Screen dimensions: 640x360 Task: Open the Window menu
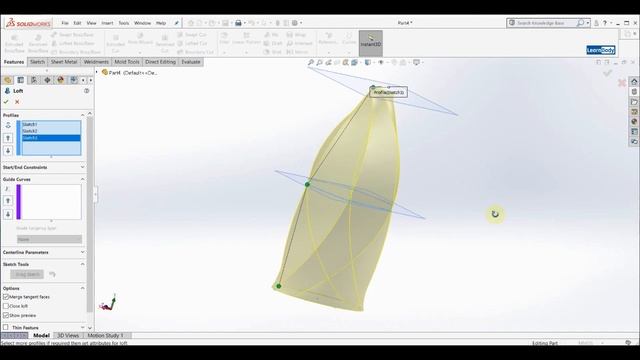pos(142,23)
